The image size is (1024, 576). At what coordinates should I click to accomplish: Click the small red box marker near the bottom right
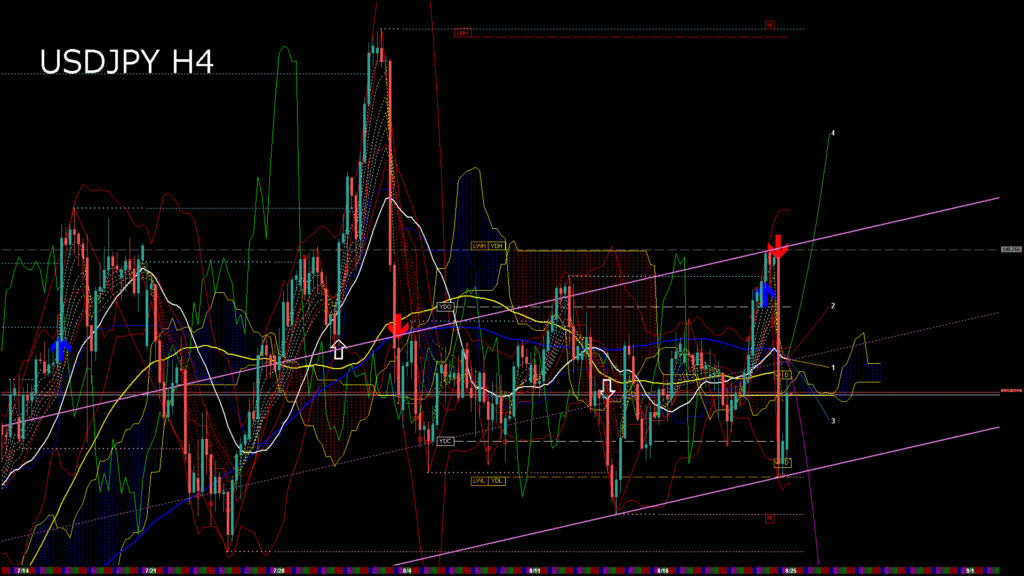[770, 518]
